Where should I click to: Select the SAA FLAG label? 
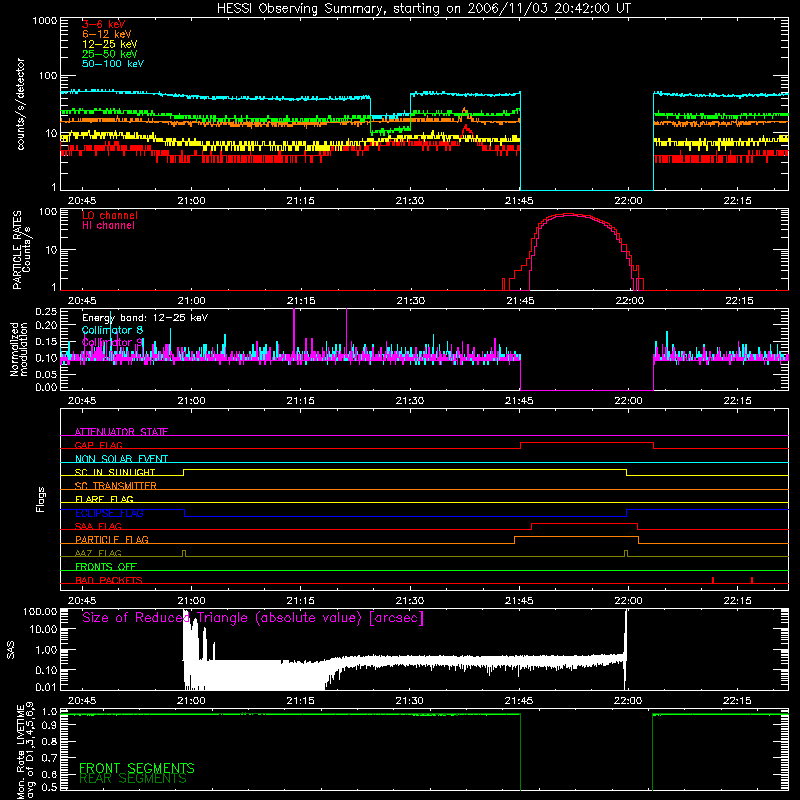point(98,526)
